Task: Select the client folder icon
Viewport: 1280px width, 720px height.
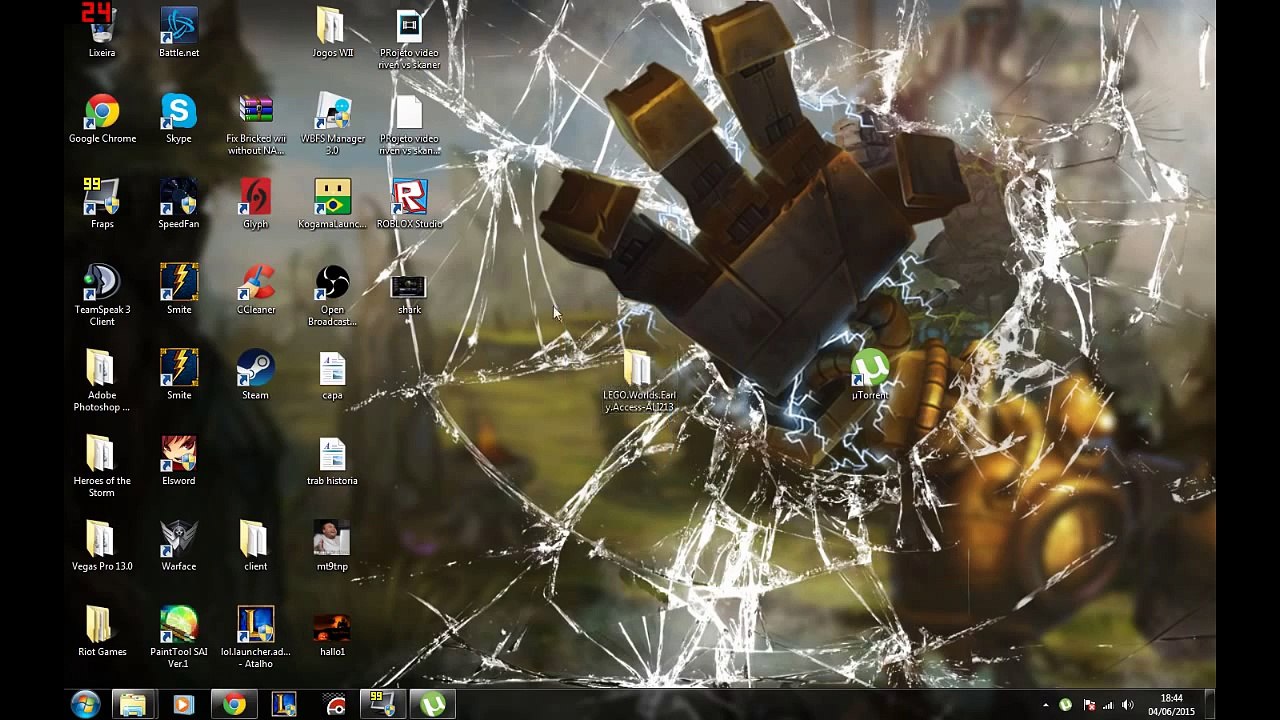Action: 256,545
